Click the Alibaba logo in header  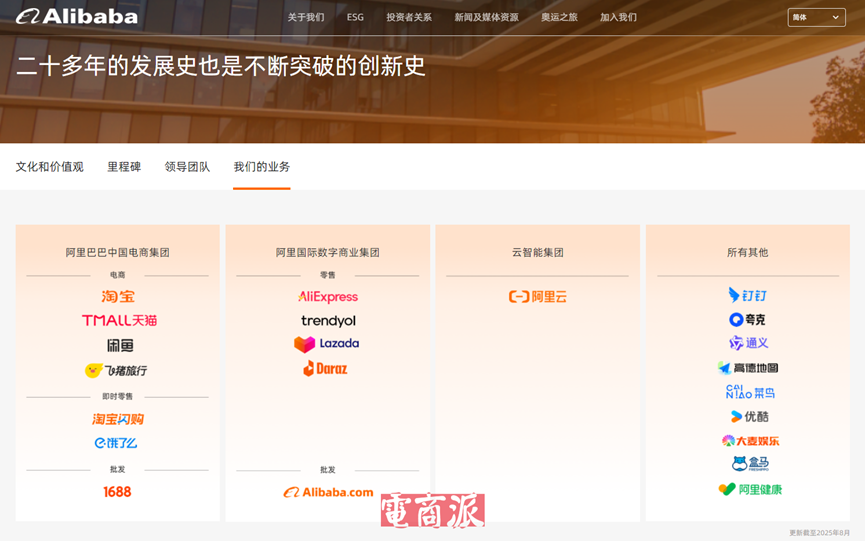tap(77, 17)
